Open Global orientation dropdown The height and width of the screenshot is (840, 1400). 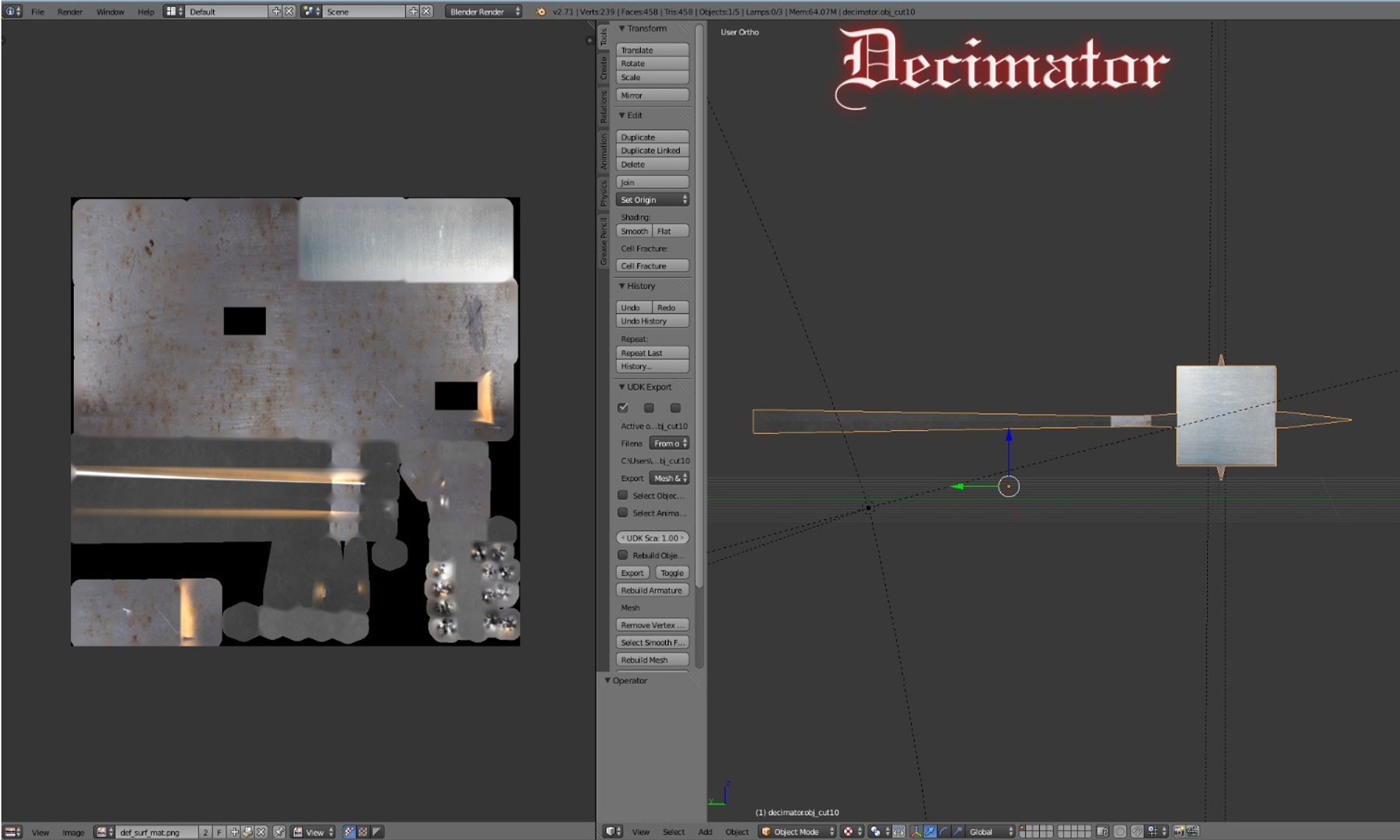click(x=990, y=831)
